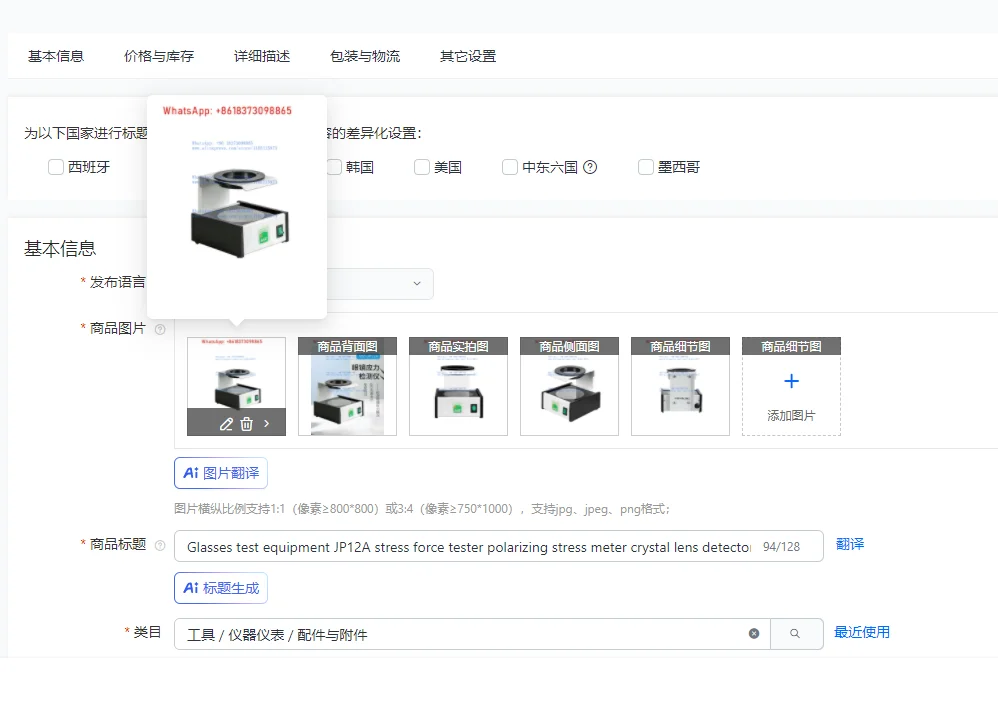998x715 pixels.
Task: Check the 中东六国 checkbox
Action: [x=510, y=167]
